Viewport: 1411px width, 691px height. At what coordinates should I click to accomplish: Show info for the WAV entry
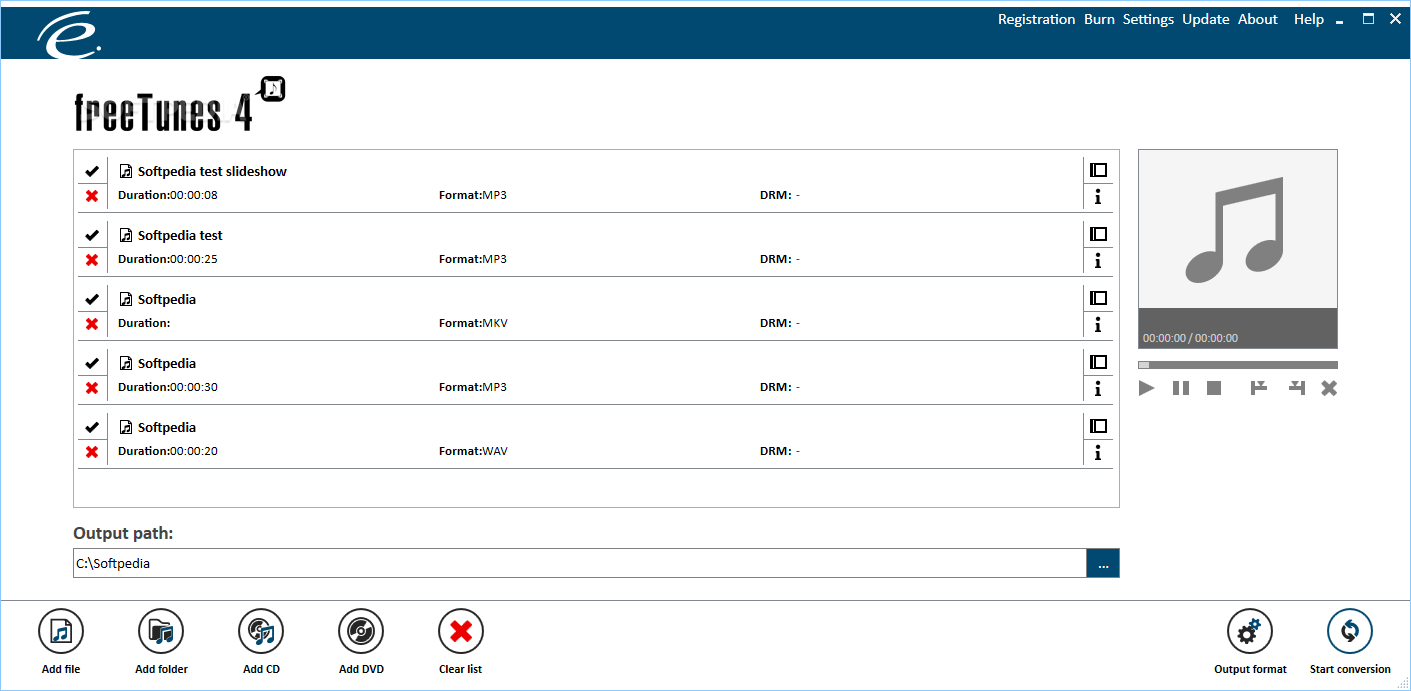(x=1098, y=453)
